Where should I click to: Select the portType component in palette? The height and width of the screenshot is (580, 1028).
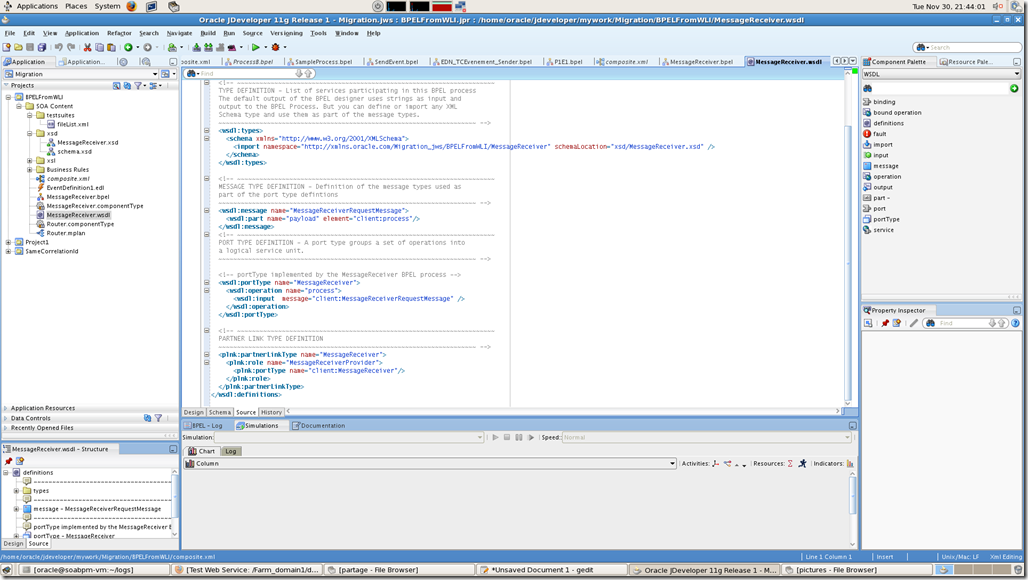(881, 219)
